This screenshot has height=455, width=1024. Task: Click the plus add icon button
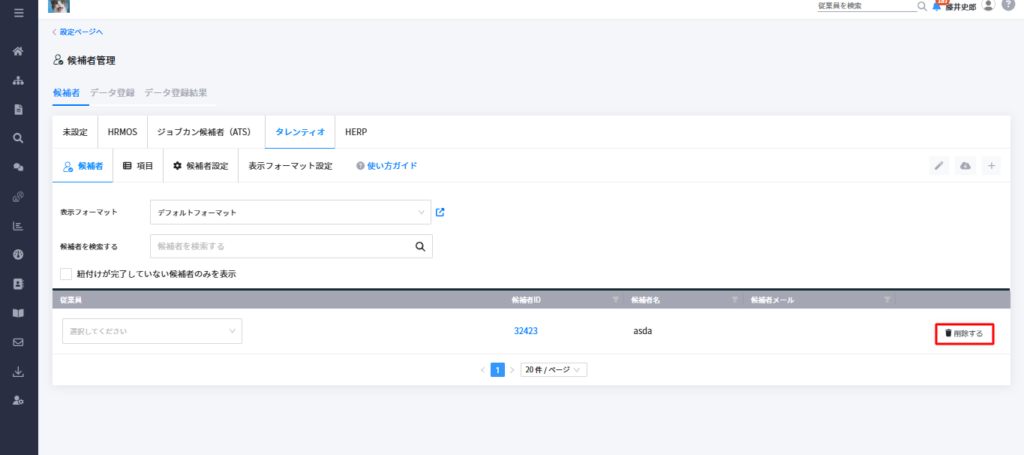[991, 166]
